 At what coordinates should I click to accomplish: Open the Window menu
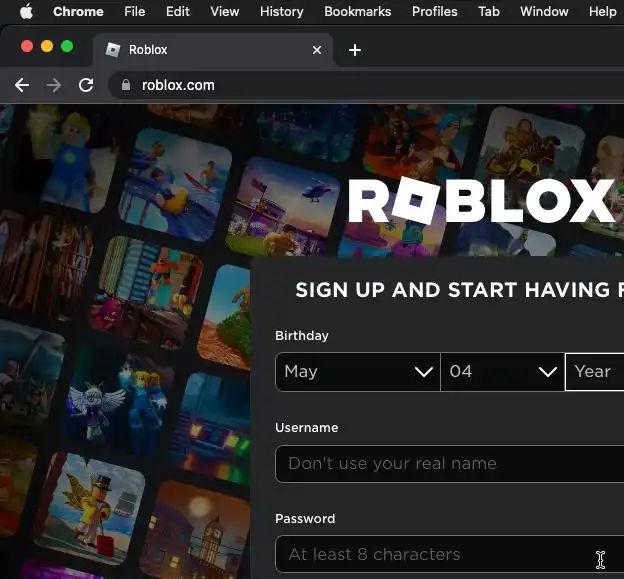[544, 12]
